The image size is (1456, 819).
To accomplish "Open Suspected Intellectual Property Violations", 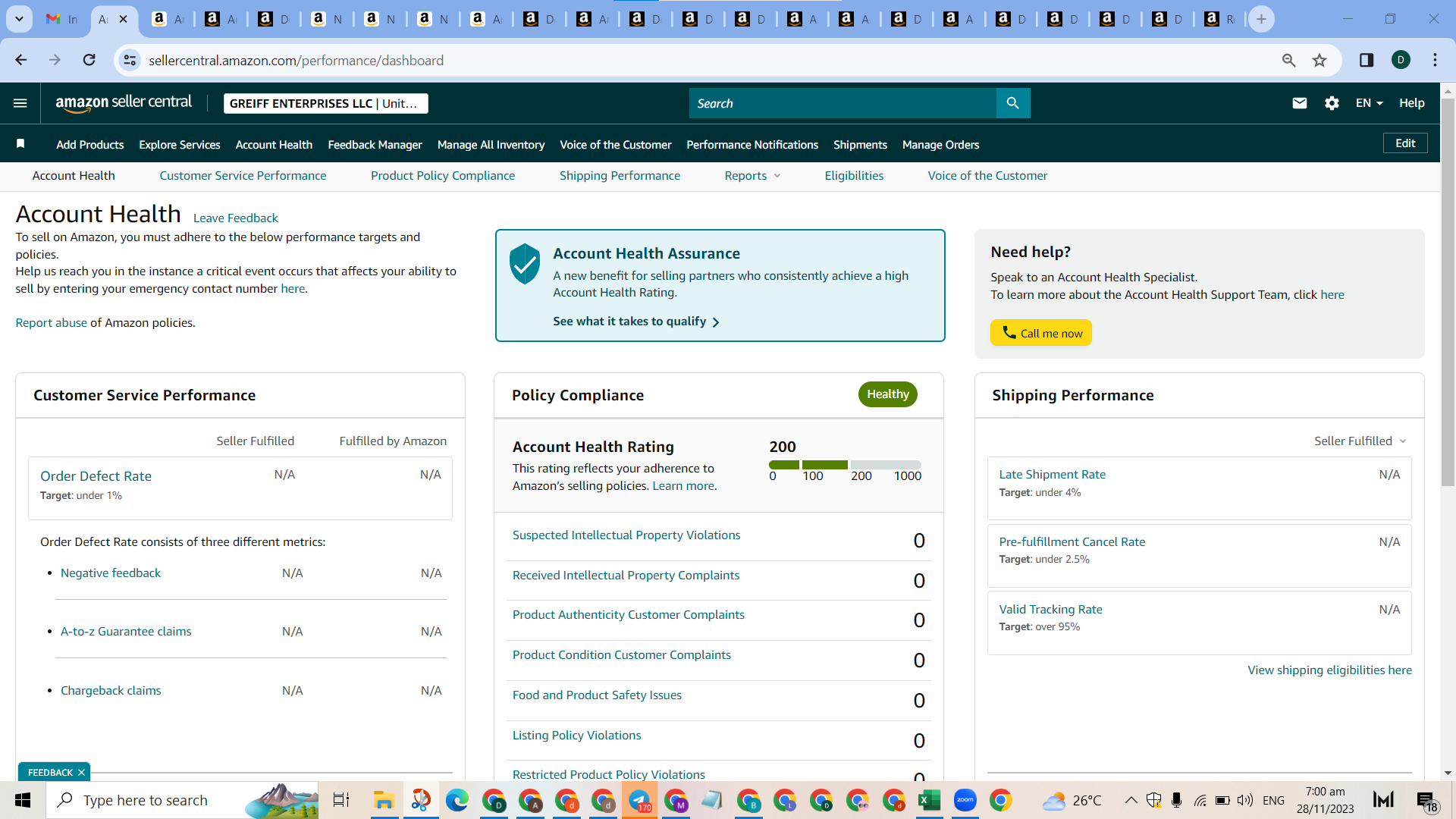I will [x=626, y=535].
